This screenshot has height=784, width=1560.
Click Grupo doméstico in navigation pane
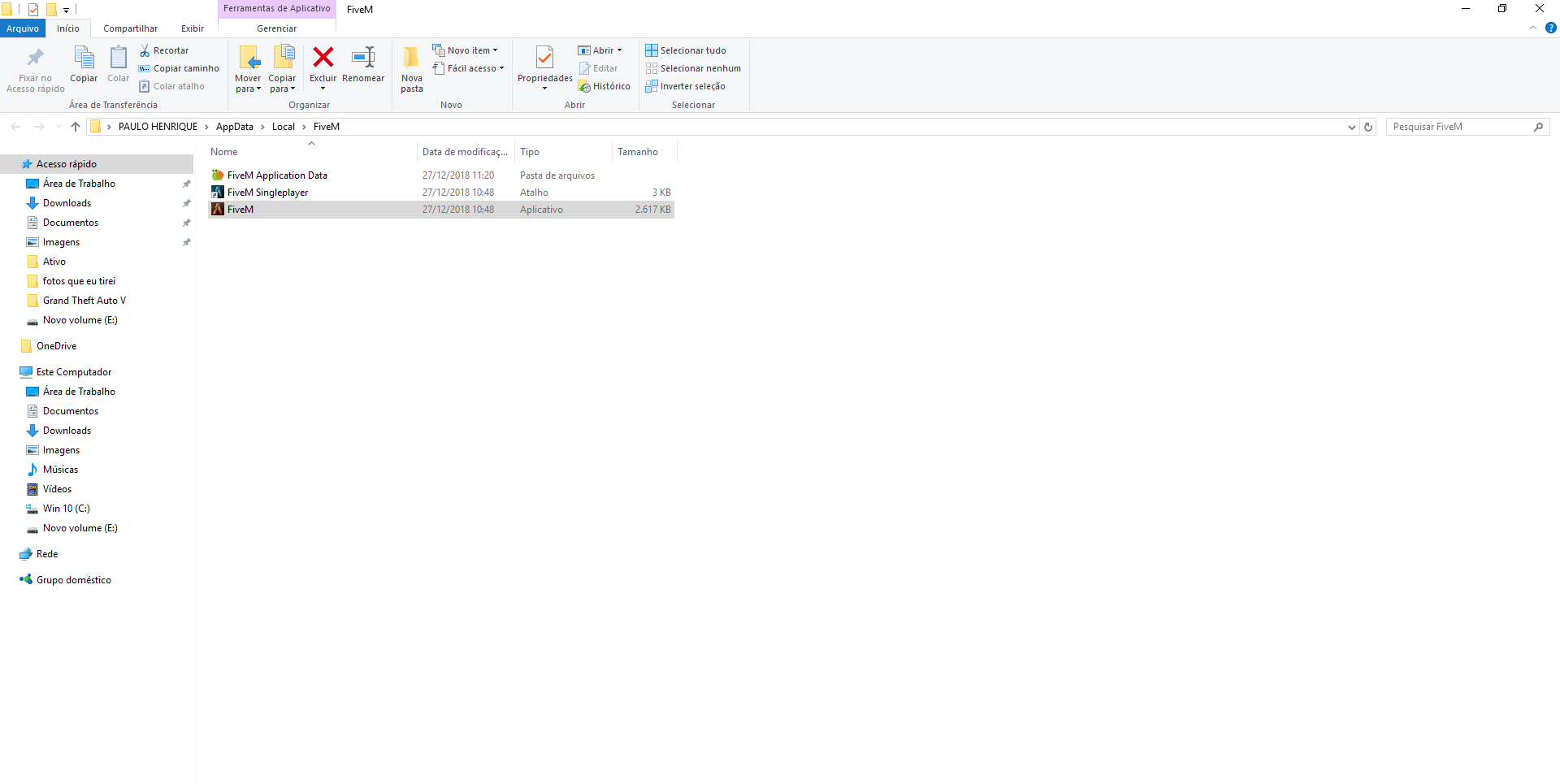tap(74, 580)
